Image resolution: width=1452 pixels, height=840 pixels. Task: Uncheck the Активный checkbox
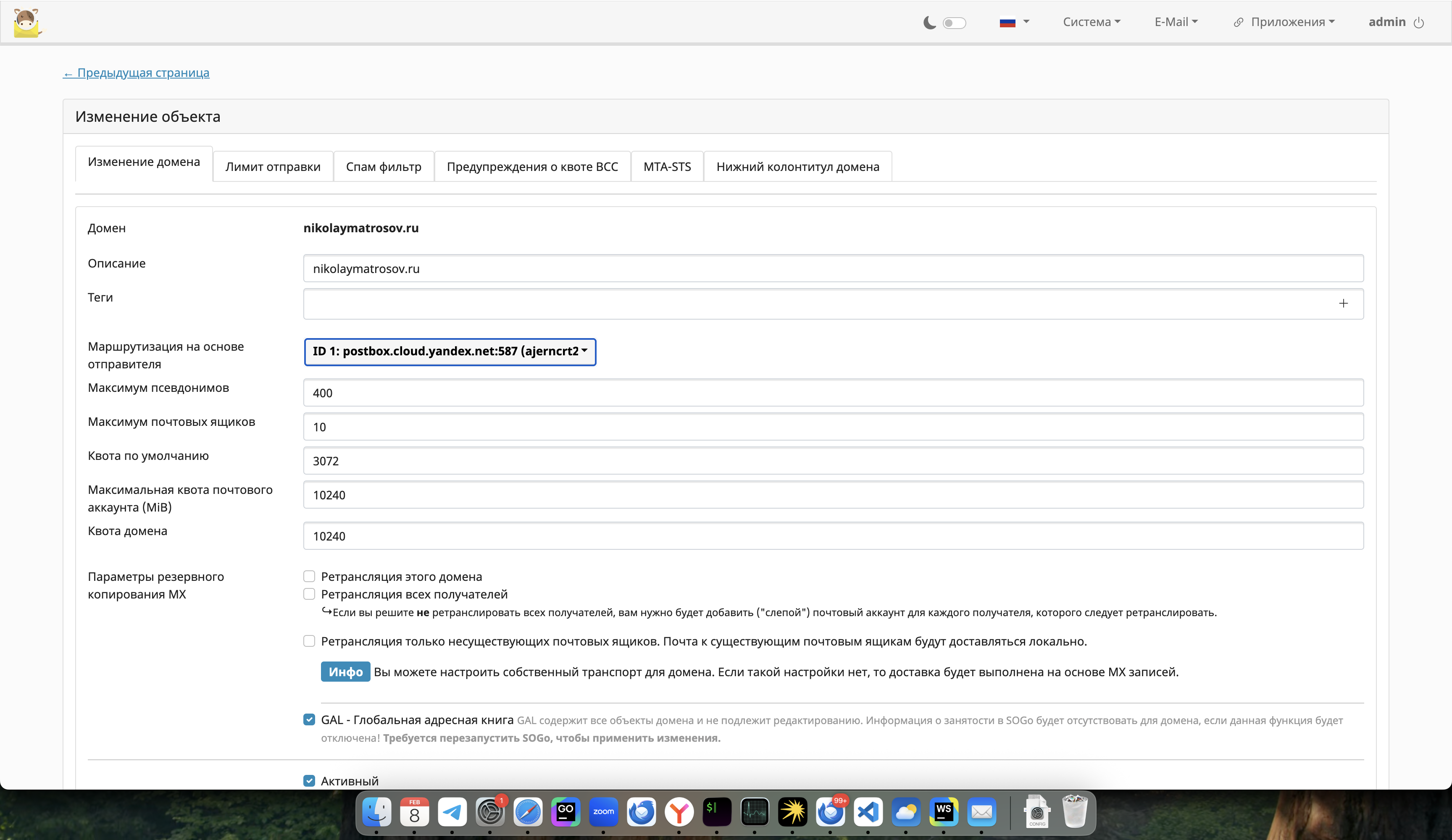[309, 781]
